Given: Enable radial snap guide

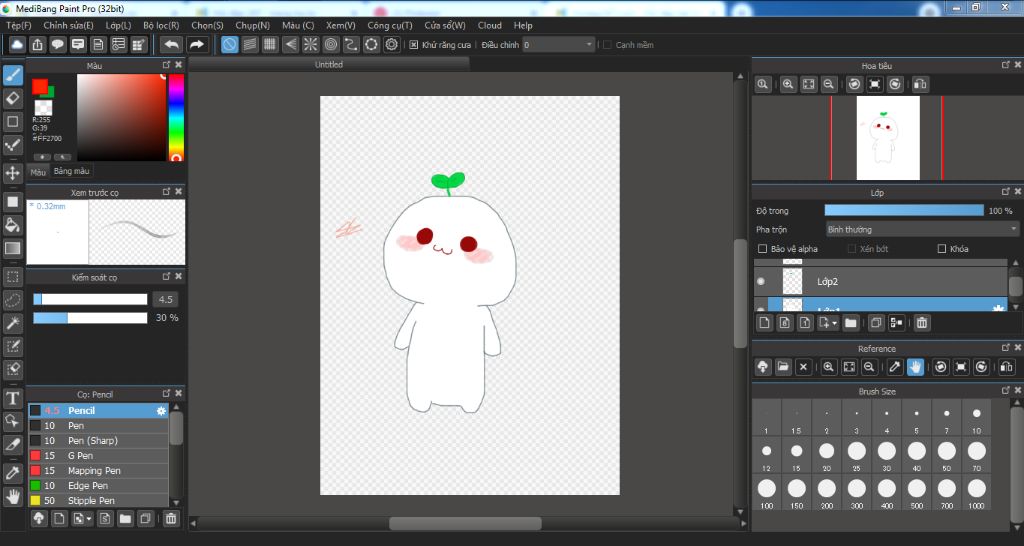Looking at the screenshot, I should 310,44.
